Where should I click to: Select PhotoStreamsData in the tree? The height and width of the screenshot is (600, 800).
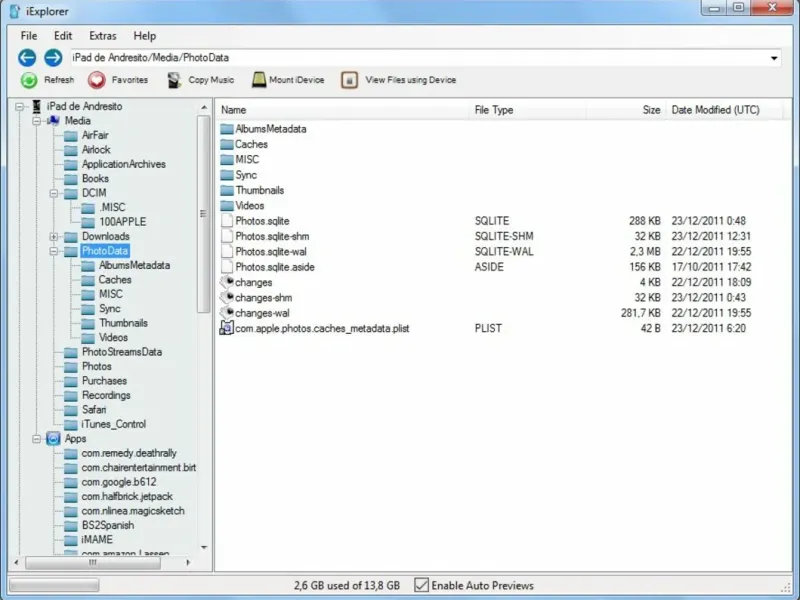point(121,352)
